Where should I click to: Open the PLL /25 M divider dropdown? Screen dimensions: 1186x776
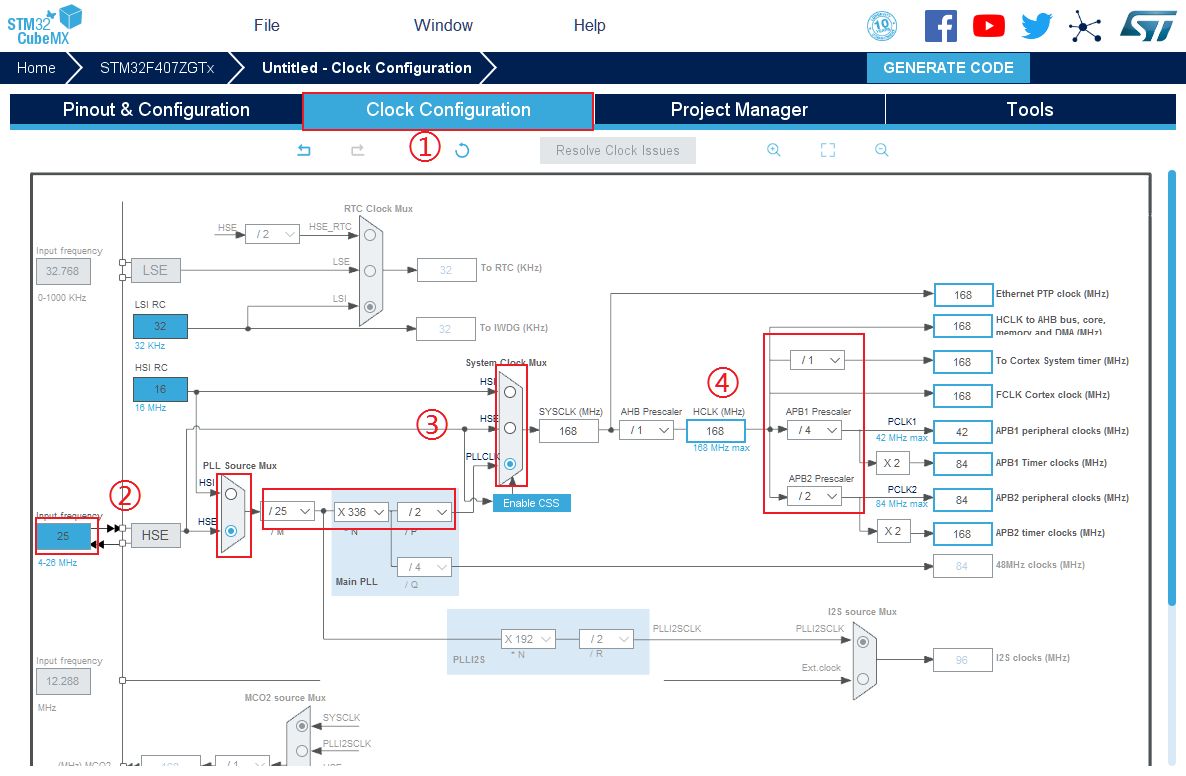pyautogui.click(x=288, y=511)
